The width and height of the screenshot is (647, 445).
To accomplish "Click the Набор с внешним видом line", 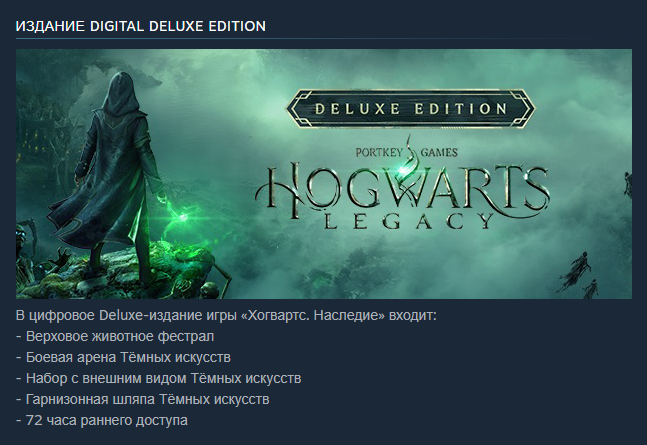I will point(158,379).
